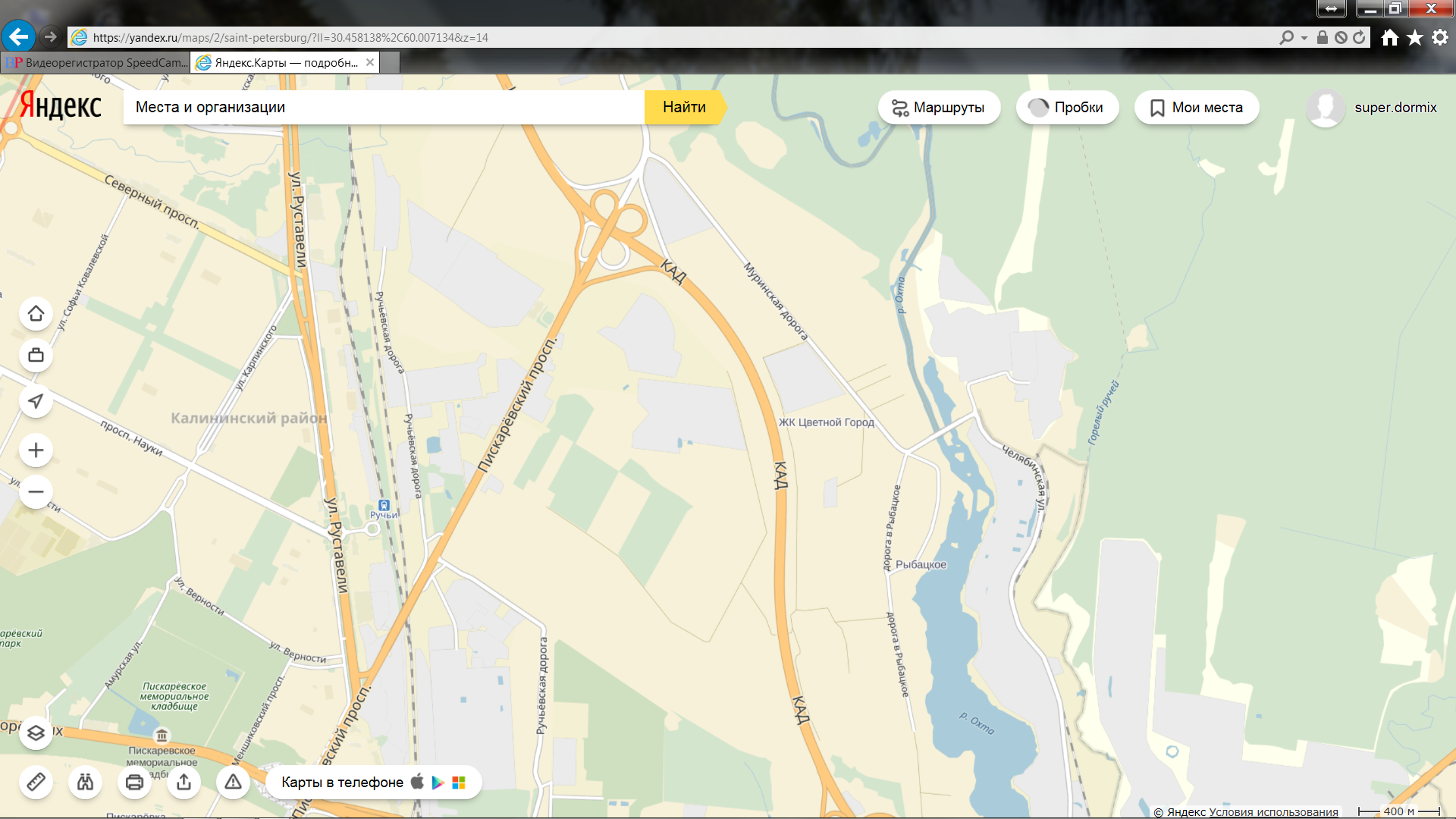Expand the address bar search dropdown arrow
The height and width of the screenshot is (819, 1456).
click(x=1304, y=37)
